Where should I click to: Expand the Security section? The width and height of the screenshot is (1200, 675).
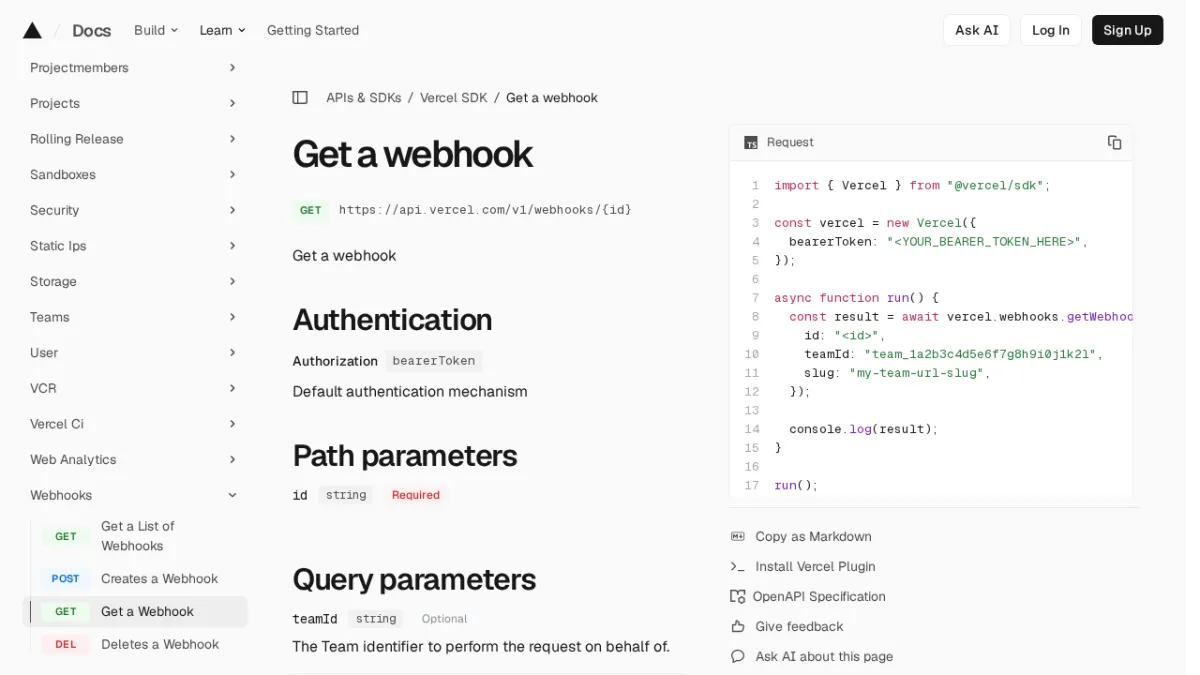point(134,210)
